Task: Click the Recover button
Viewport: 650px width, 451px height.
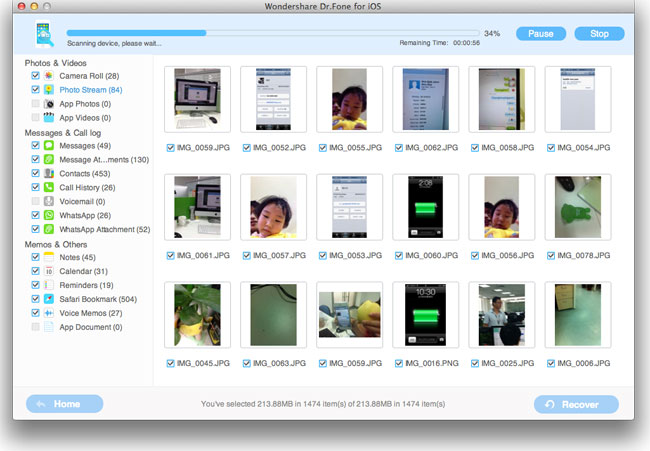Action: coord(576,404)
